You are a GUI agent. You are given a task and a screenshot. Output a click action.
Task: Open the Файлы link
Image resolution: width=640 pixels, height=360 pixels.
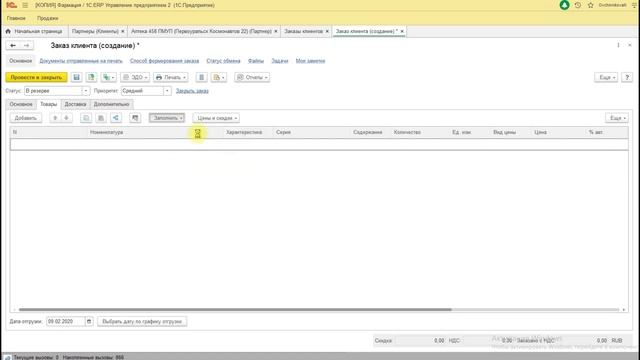point(256,61)
